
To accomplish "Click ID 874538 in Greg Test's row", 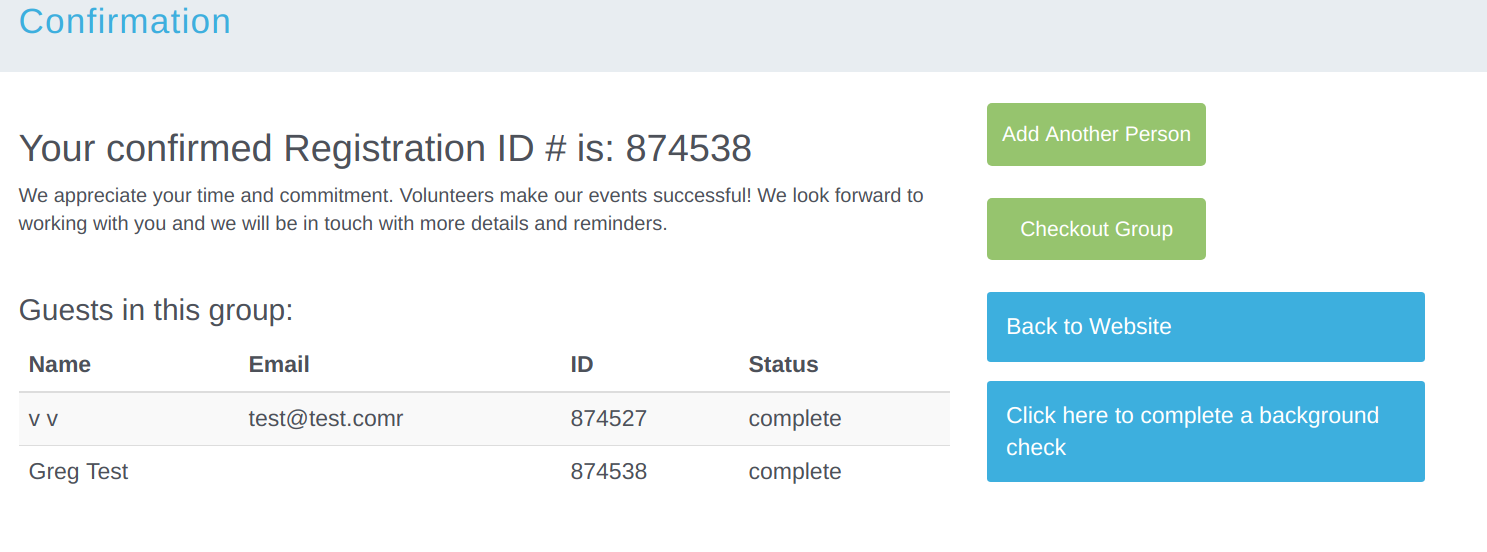I will click(608, 472).
